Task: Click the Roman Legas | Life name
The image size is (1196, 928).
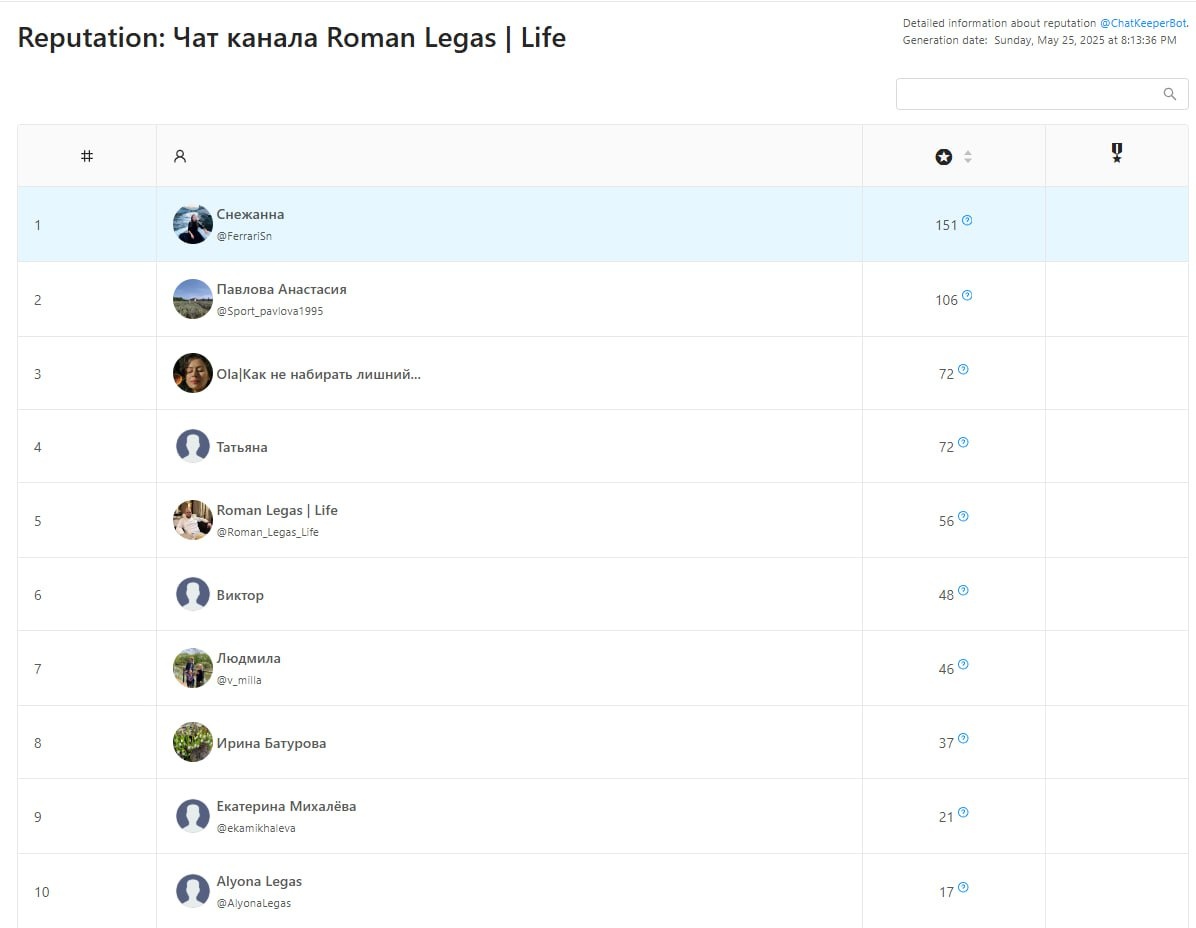Action: pos(277,510)
